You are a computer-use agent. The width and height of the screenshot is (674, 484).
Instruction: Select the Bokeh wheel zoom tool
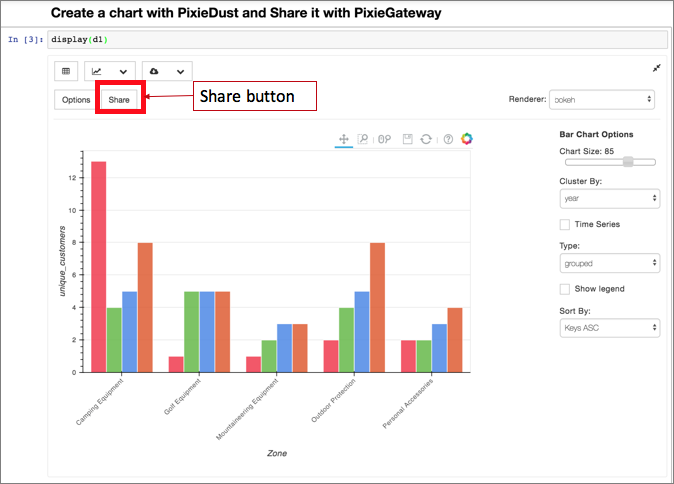click(384, 139)
